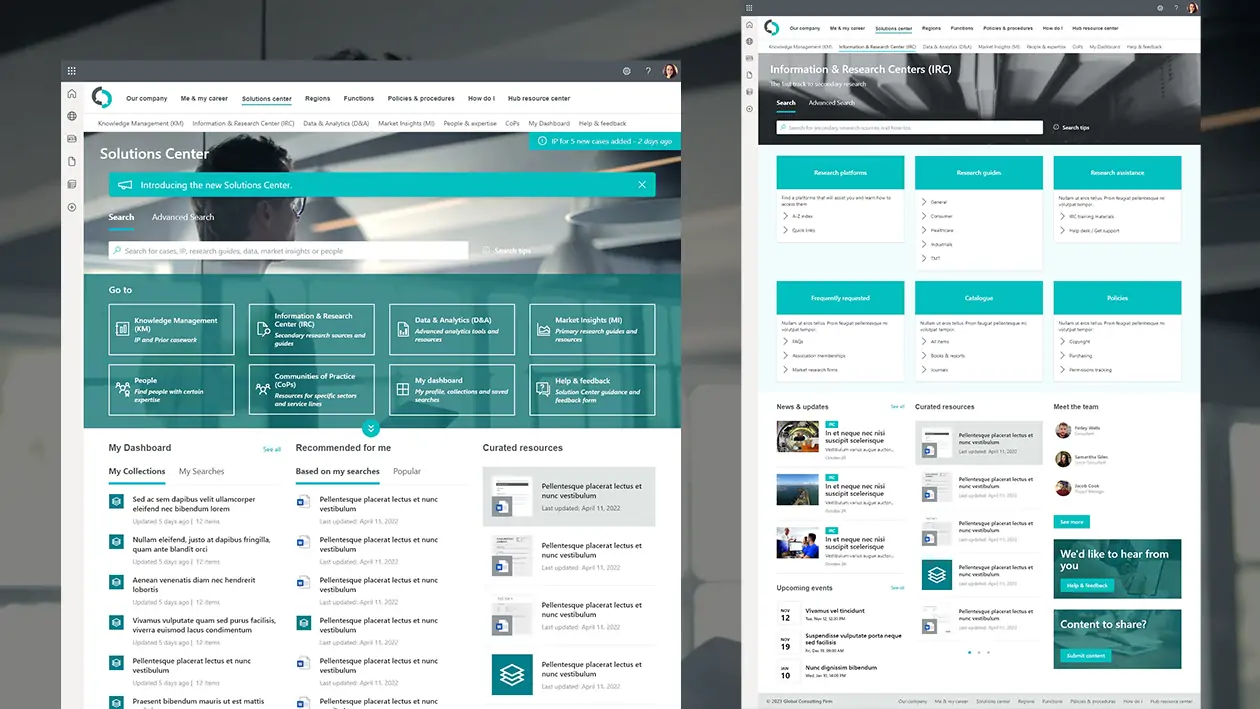Click the My dashboard tile icon

pyautogui.click(x=403, y=387)
